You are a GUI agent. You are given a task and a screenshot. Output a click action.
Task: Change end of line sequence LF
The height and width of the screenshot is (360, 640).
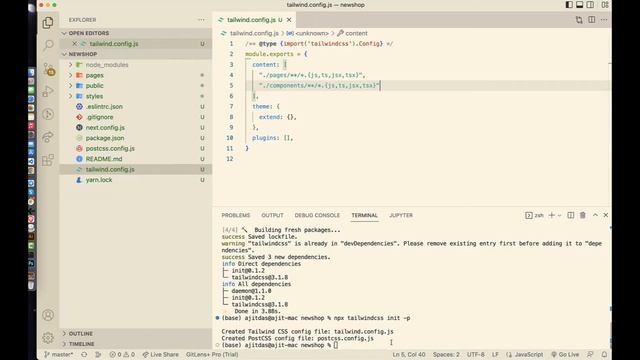pos(495,354)
